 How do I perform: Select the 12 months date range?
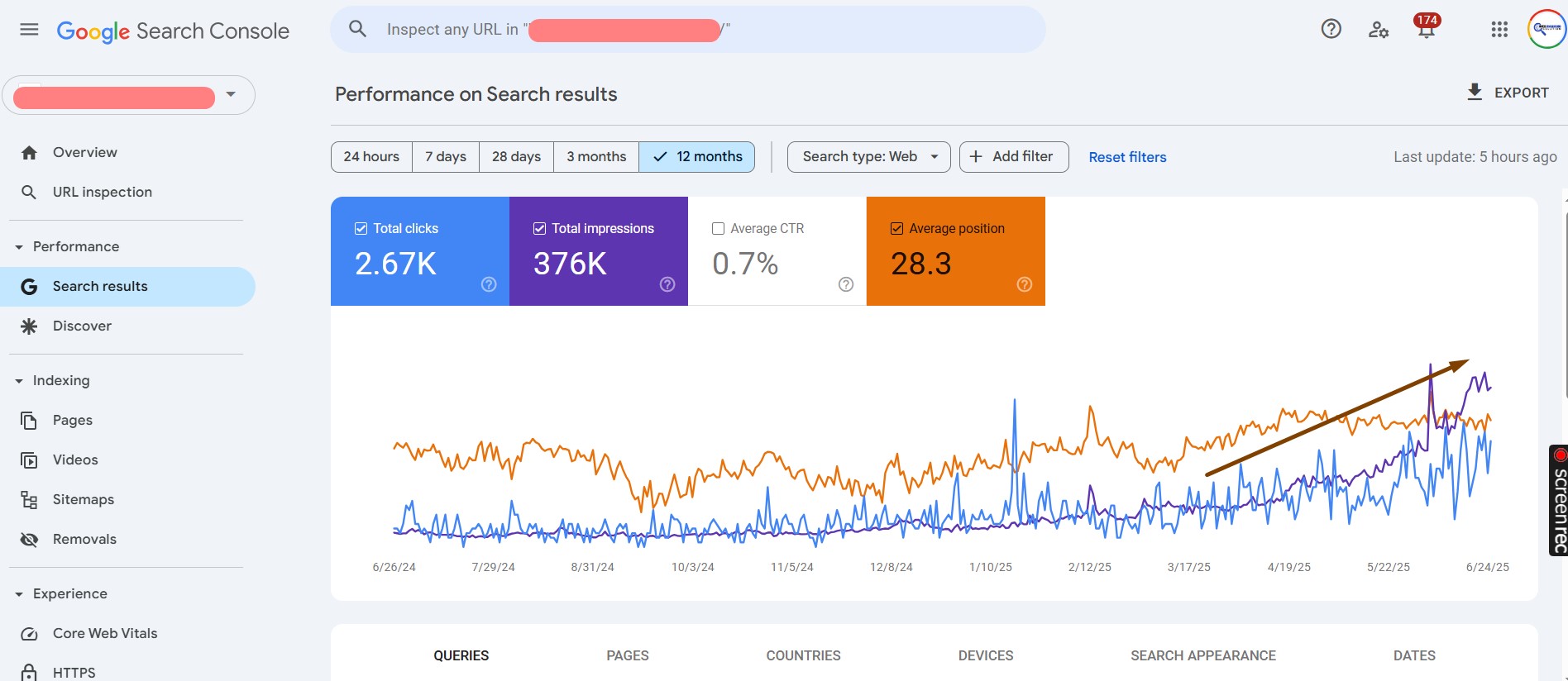click(x=697, y=157)
